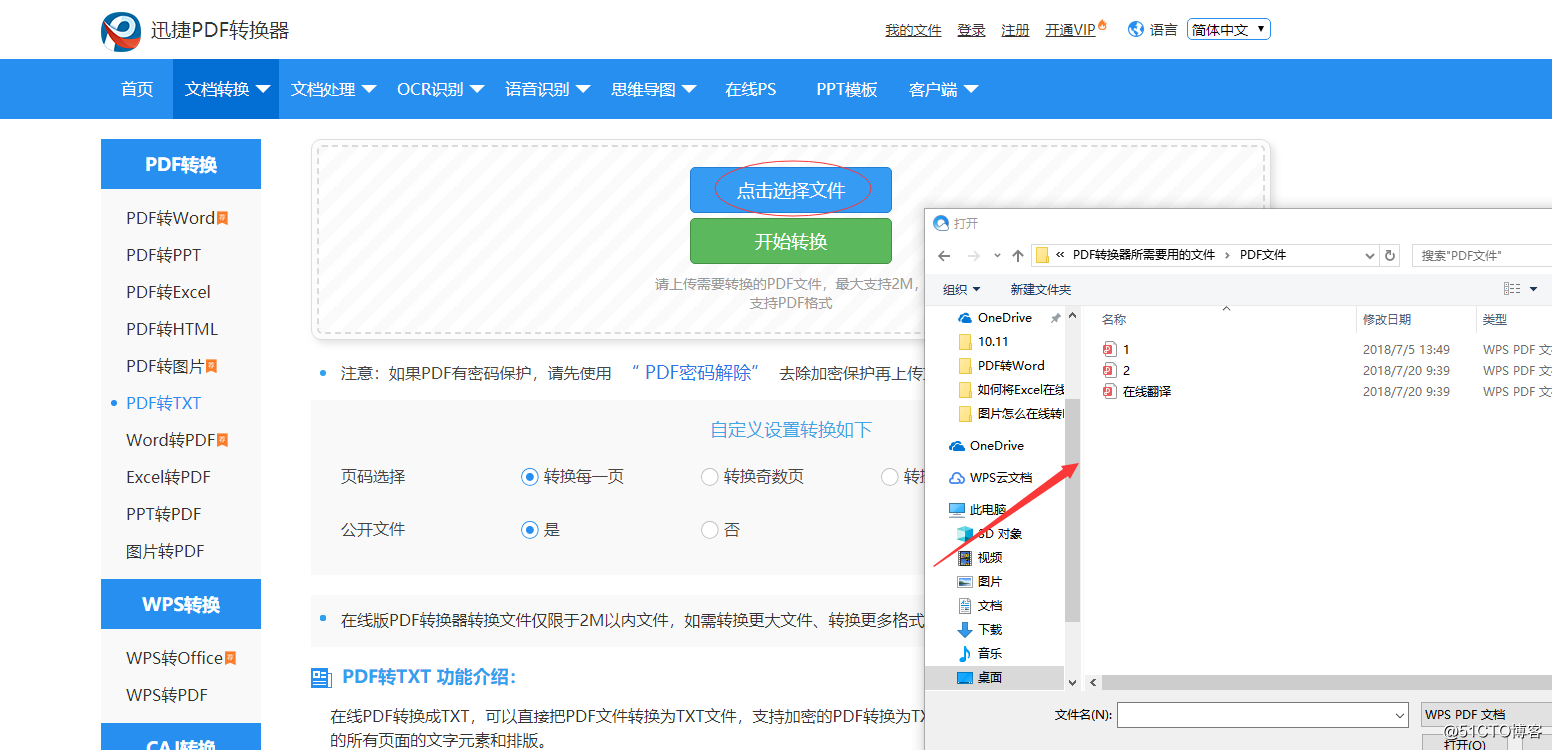Click 登录 link
The image size is (1552, 750).
tap(971, 30)
